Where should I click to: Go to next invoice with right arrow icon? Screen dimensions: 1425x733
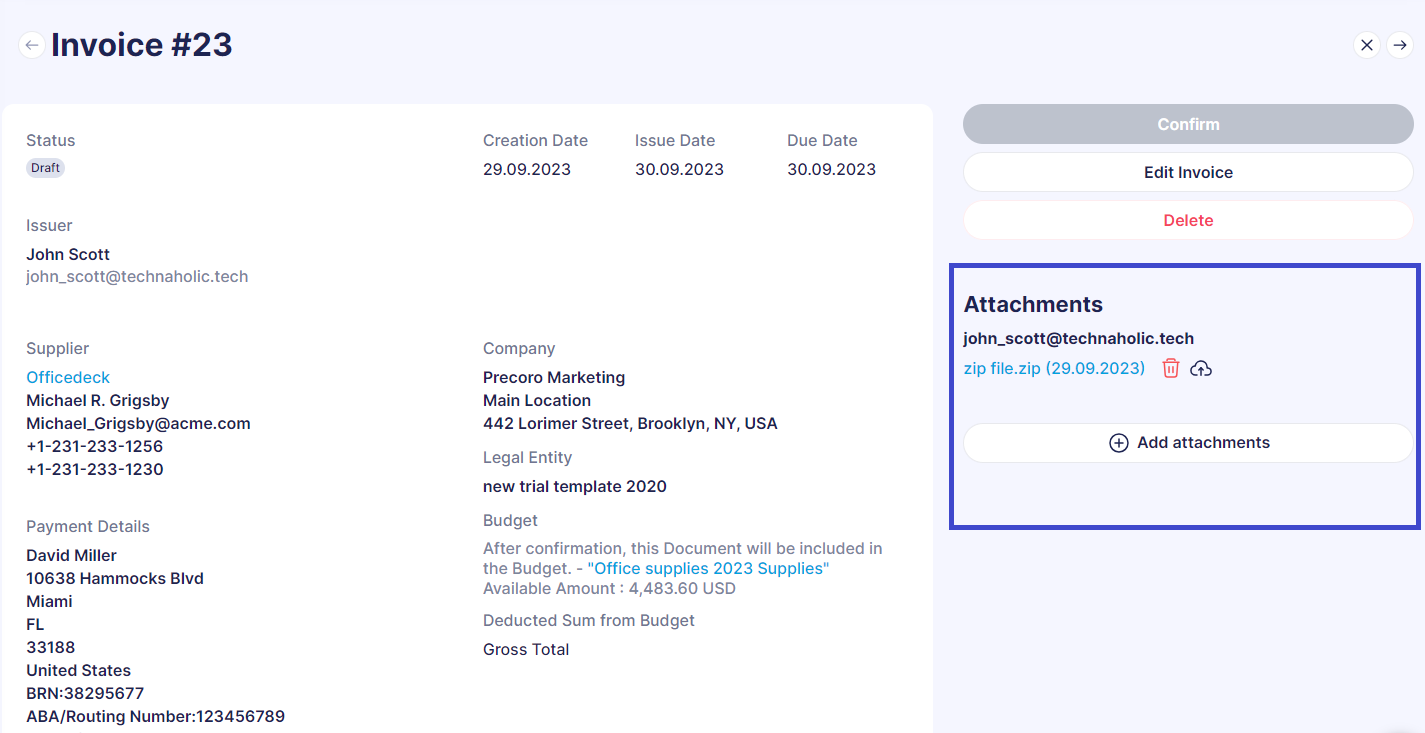[x=1399, y=45]
